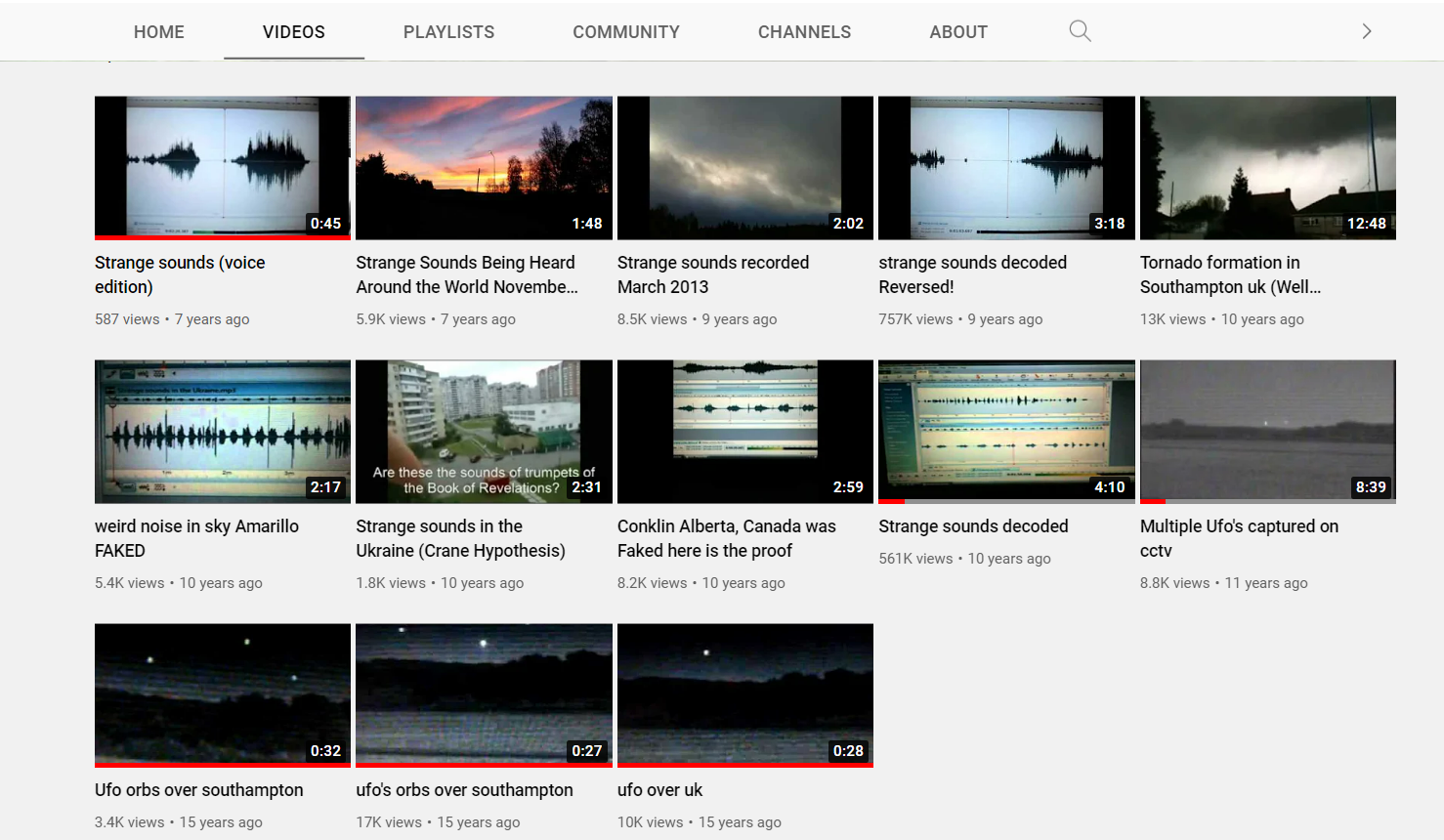Image resolution: width=1444 pixels, height=840 pixels.
Task: Open the Playlists tab
Action: 448,32
